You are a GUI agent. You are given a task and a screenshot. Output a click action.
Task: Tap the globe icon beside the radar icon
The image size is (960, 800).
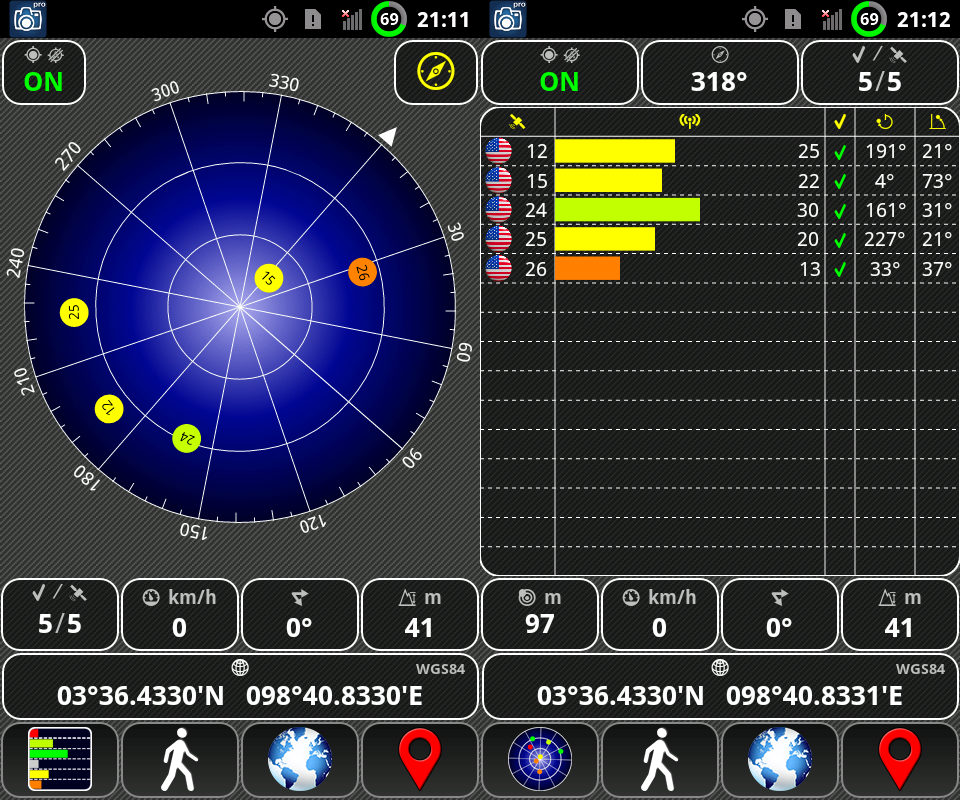click(x=780, y=760)
